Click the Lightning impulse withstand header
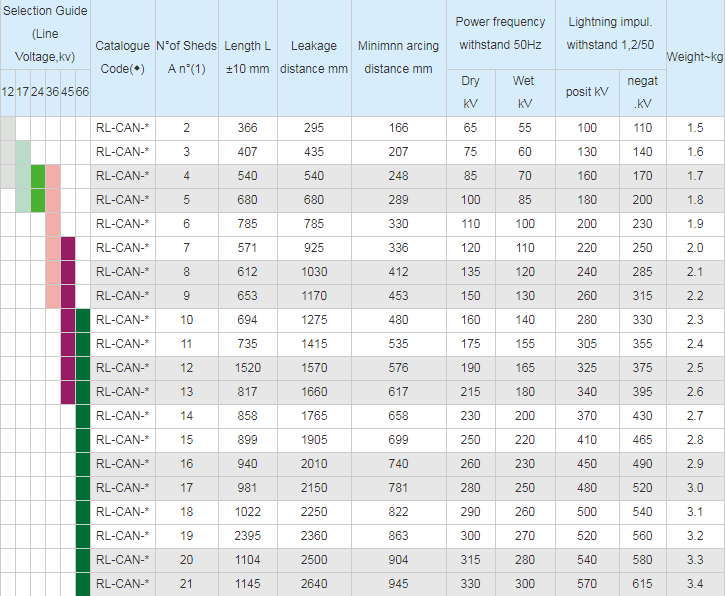 pos(610,34)
